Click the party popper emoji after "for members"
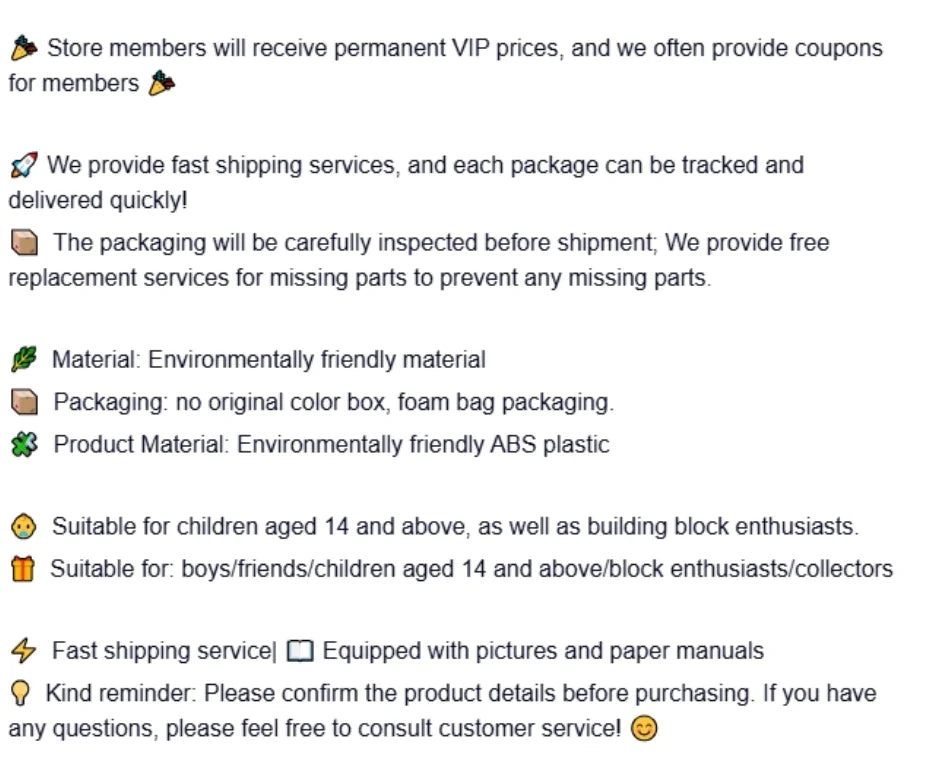The image size is (947, 778). click(161, 84)
